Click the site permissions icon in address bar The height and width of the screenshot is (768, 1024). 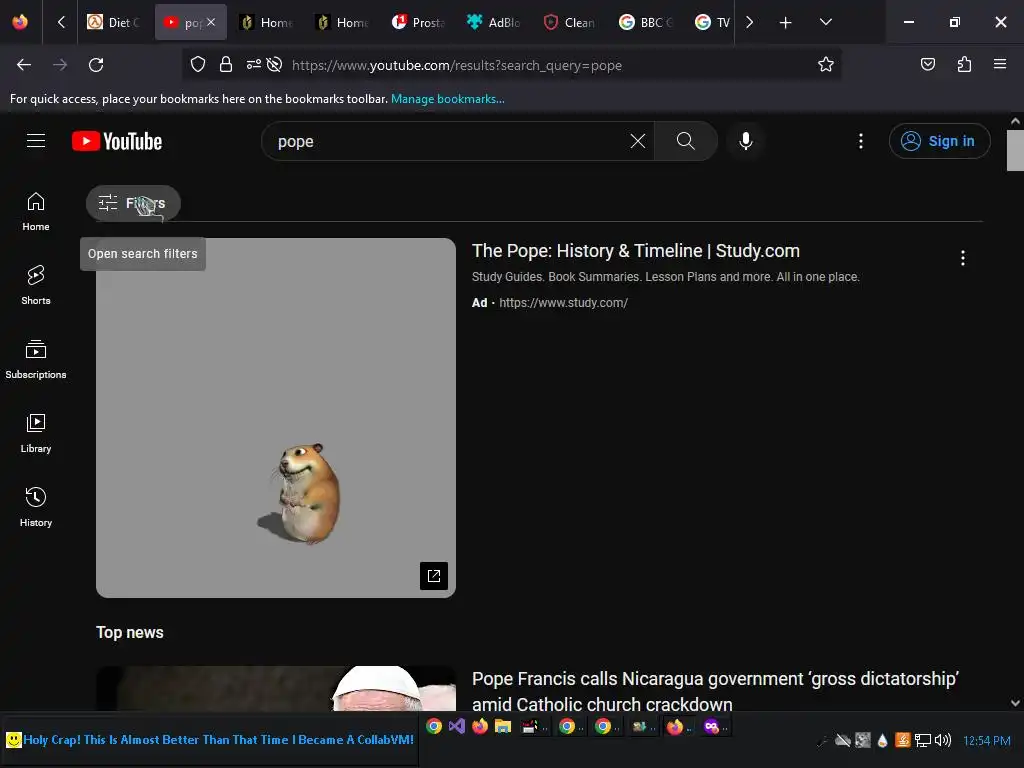point(253,65)
